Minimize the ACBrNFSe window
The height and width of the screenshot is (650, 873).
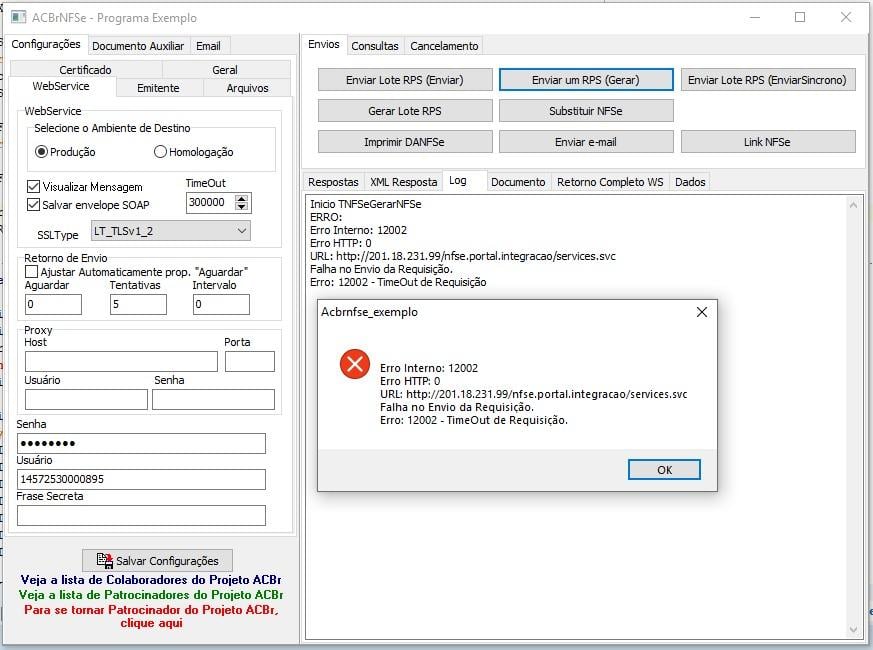(x=755, y=17)
